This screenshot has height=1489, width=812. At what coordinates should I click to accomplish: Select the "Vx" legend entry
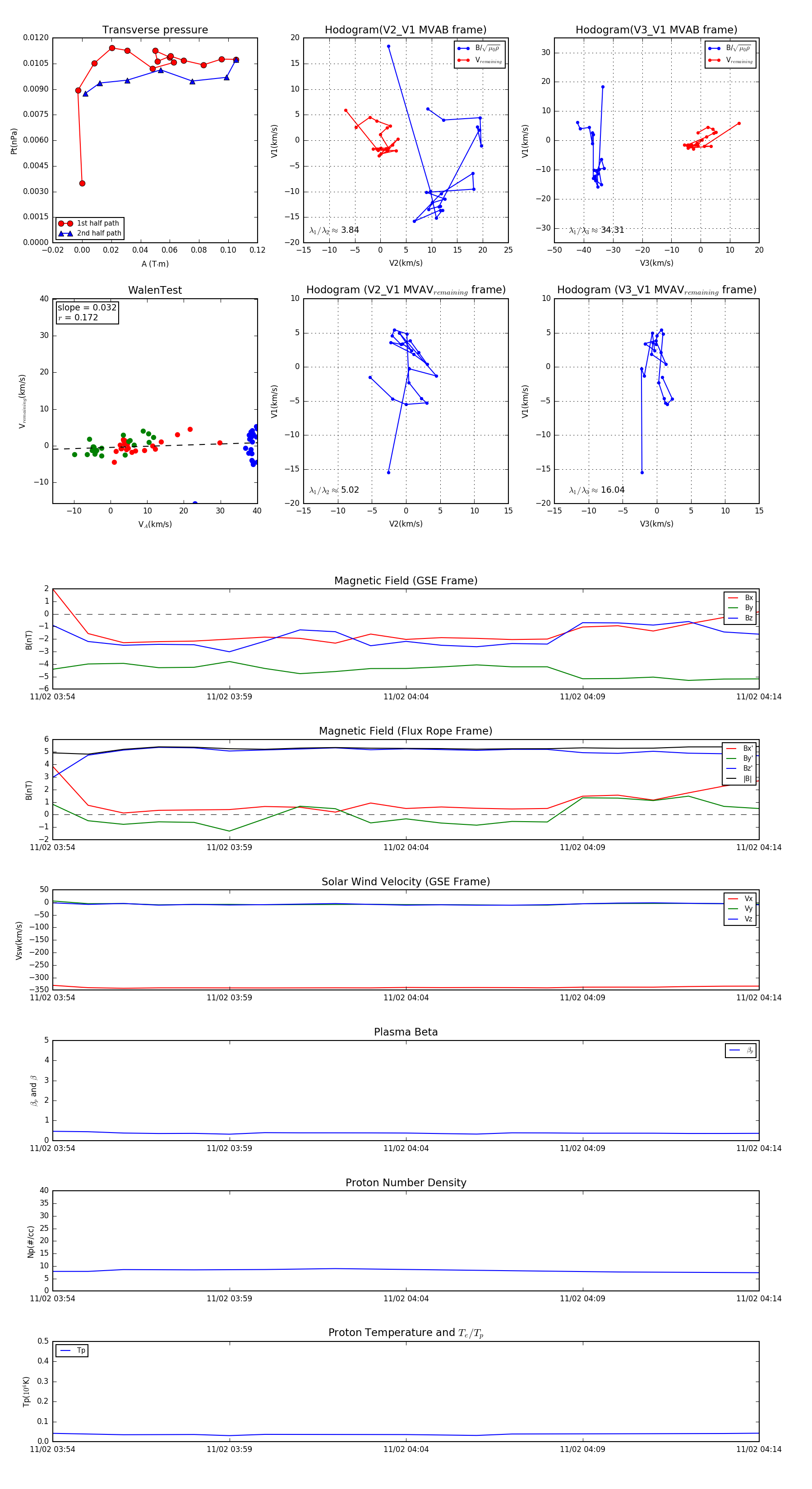(x=740, y=899)
